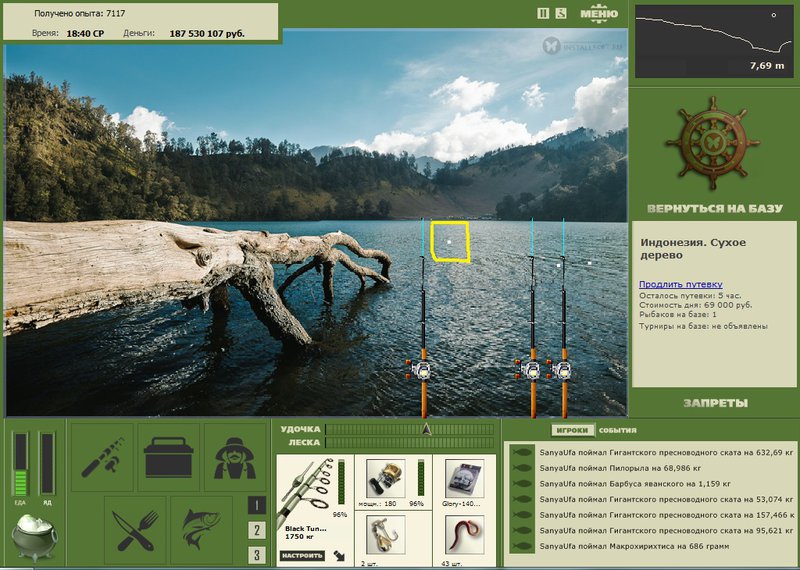Click the НАСТРОИТЬ button

click(x=302, y=556)
